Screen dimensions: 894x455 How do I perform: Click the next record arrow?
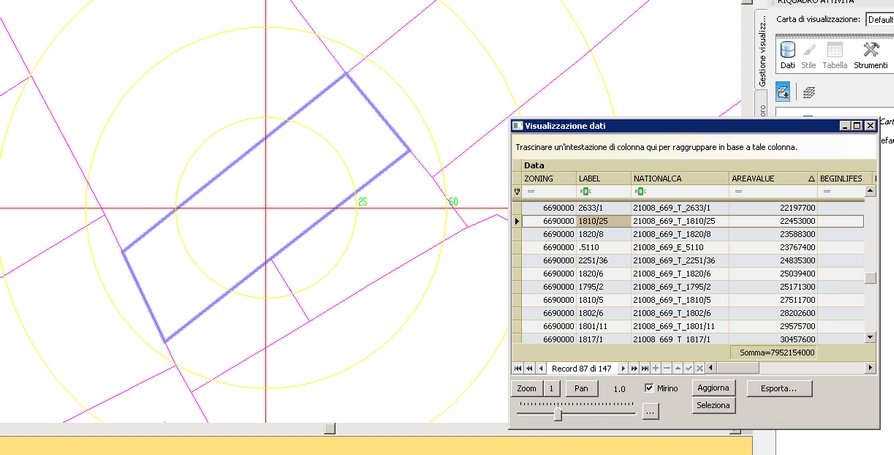[623, 368]
